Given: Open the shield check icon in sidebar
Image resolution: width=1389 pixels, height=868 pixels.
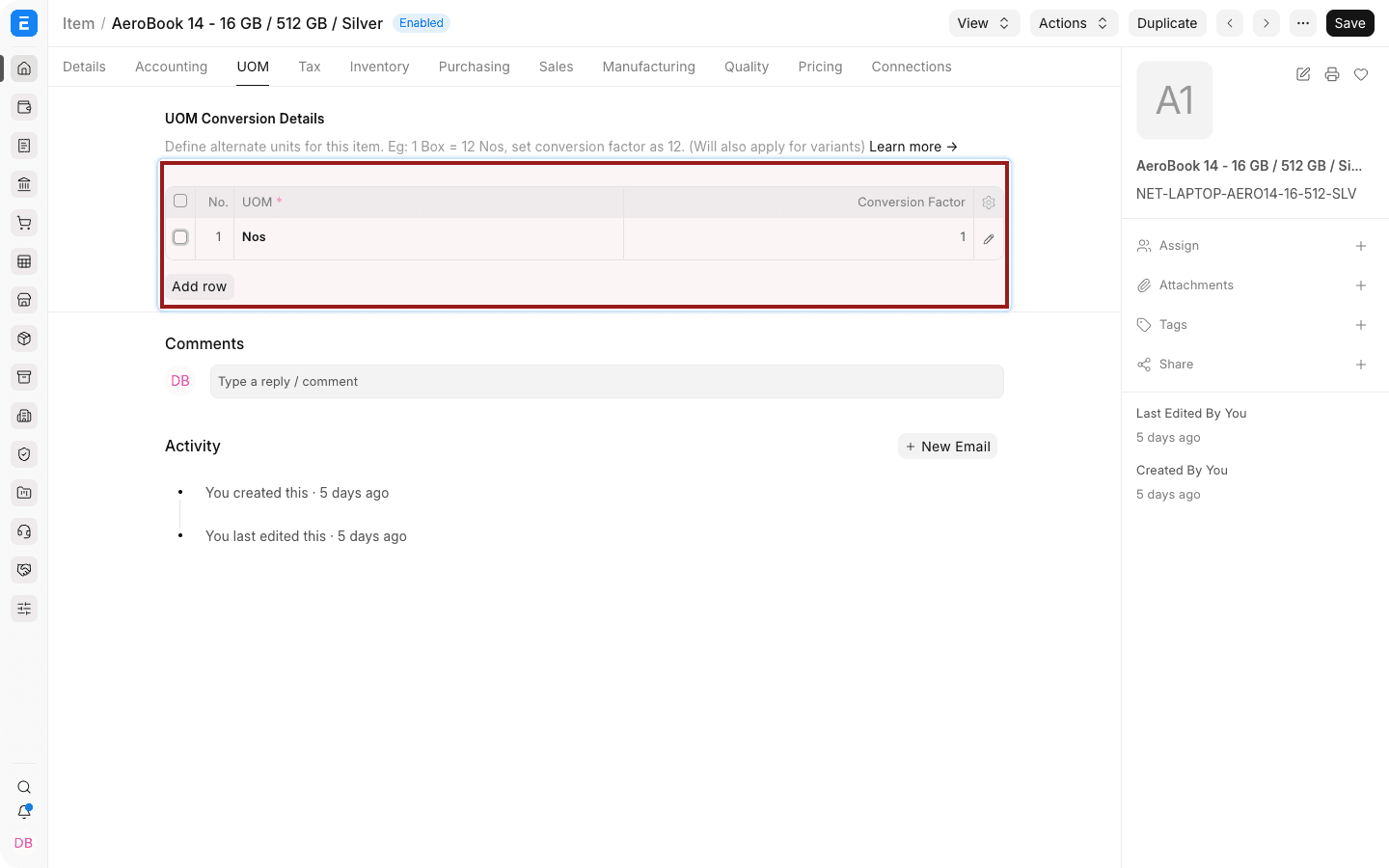Looking at the screenshot, I should pos(24,454).
